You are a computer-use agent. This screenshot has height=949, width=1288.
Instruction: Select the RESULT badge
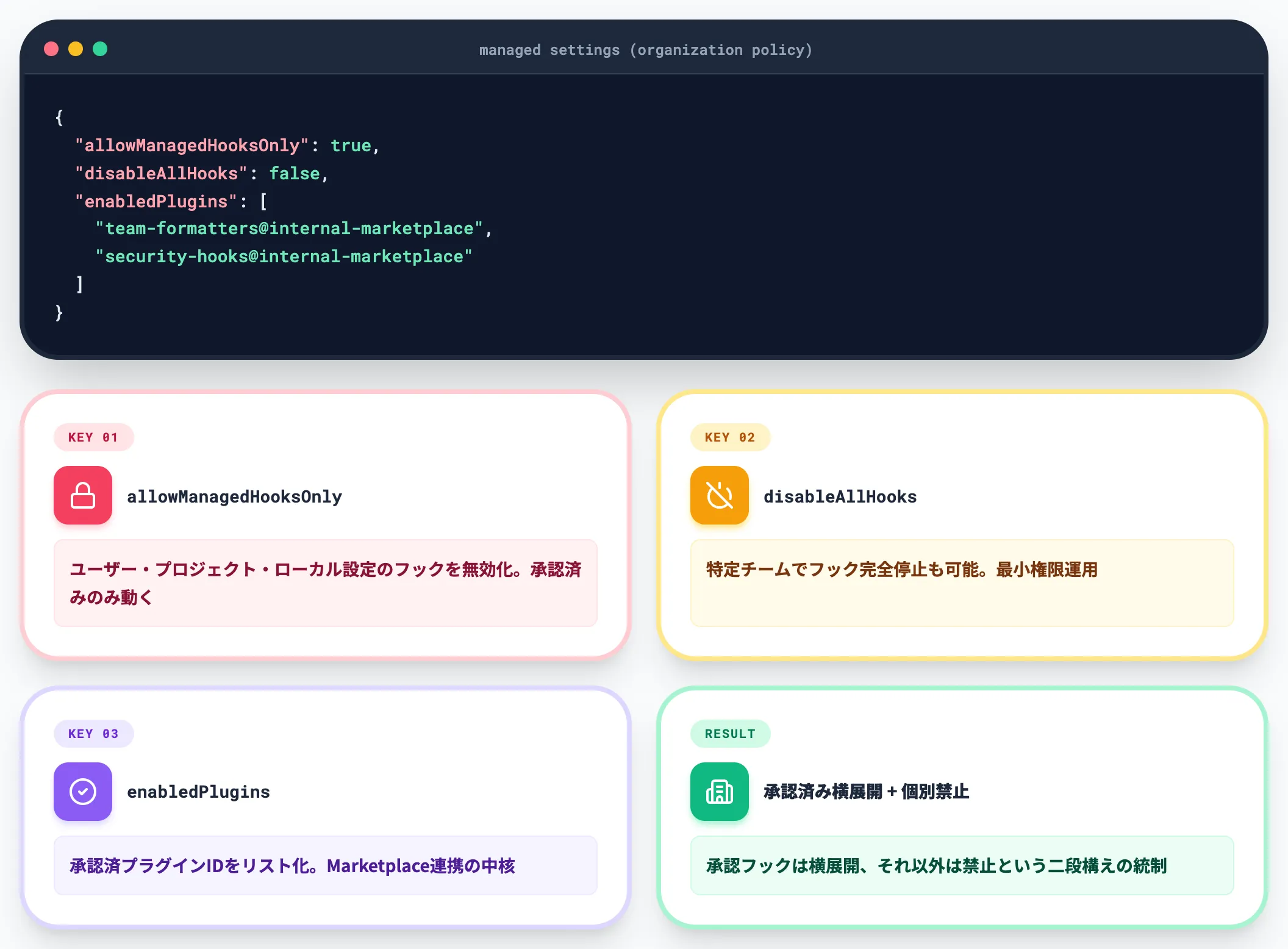pyautogui.click(x=730, y=734)
